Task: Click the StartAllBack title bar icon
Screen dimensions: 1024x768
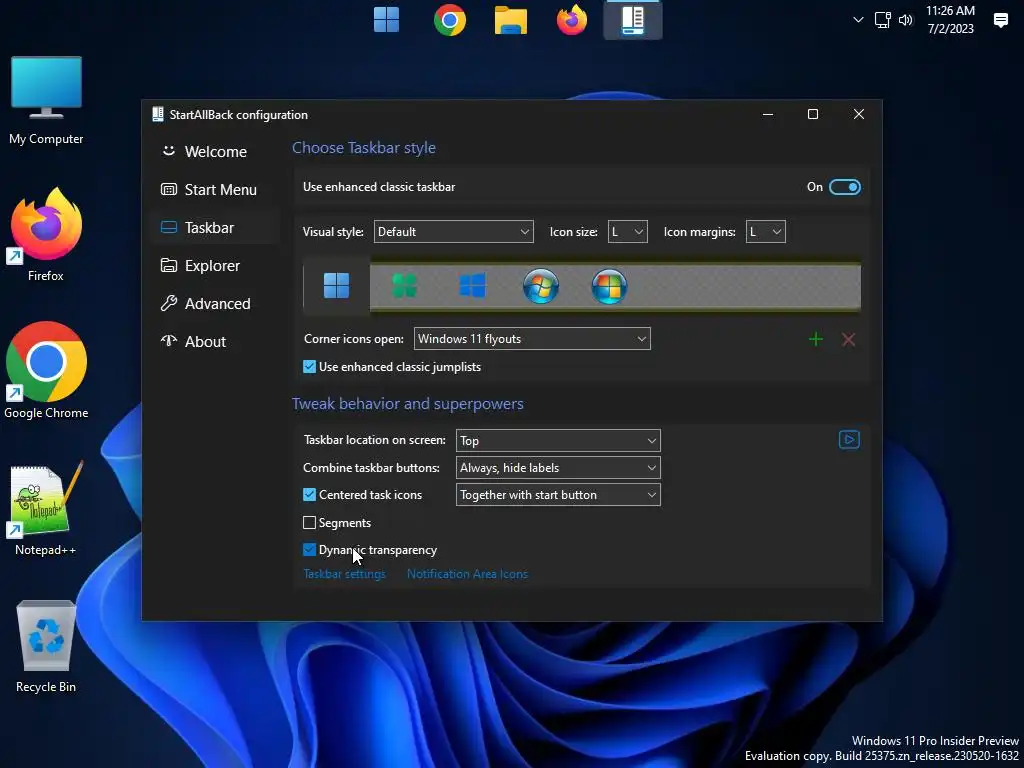Action: pos(158,114)
